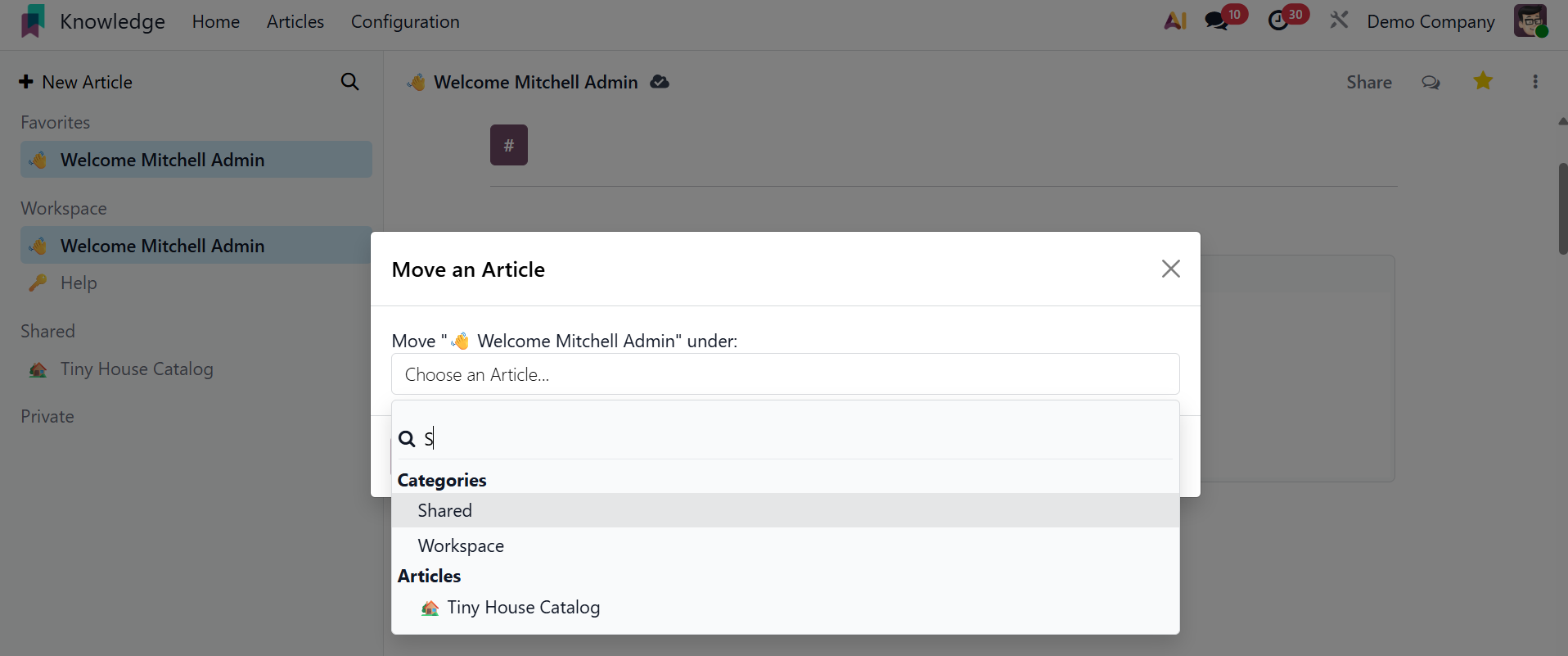Open the Configuration menu
Image resolution: width=1568 pixels, height=656 pixels.
click(x=405, y=22)
